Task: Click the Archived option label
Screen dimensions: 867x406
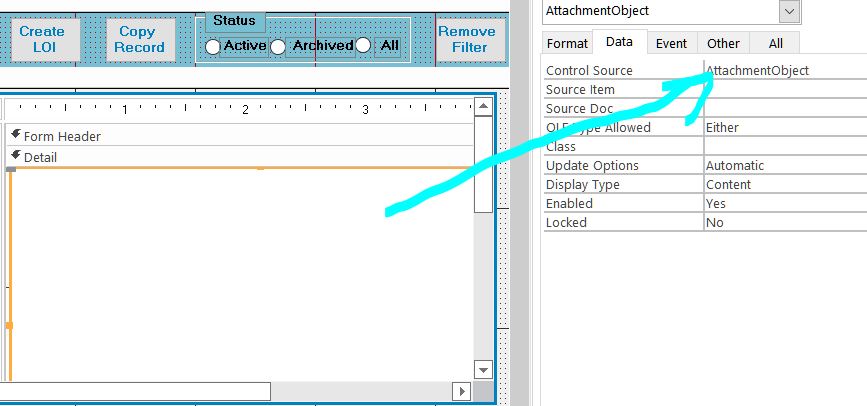Action: coord(322,45)
